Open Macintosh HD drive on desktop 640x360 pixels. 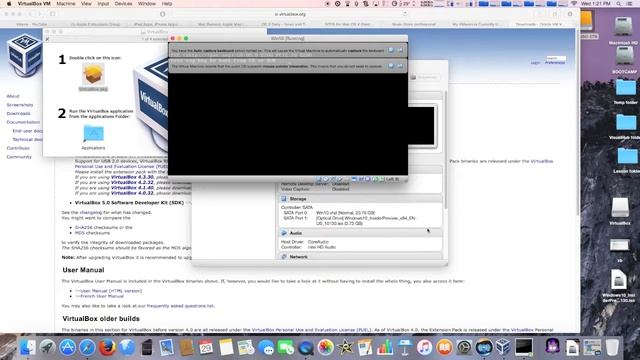[x=623, y=28]
